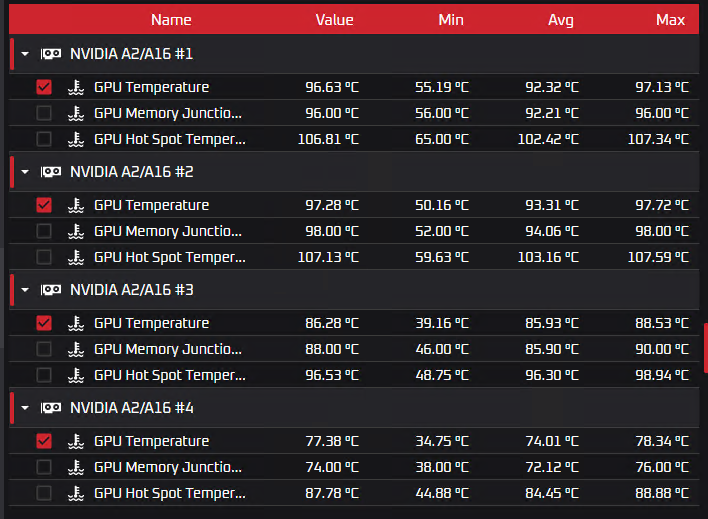Click the 55.19 °C minimum value
Screen dimensions: 708x519
pos(442,87)
